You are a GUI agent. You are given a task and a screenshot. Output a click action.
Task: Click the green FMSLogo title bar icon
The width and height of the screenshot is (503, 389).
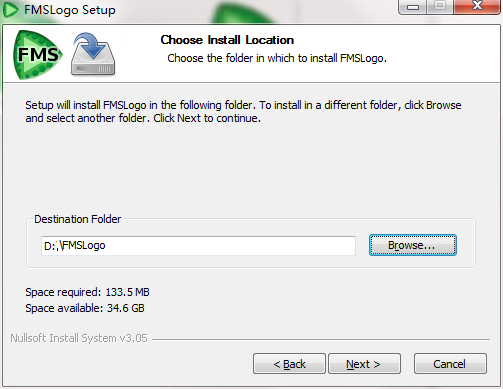pos(10,9)
